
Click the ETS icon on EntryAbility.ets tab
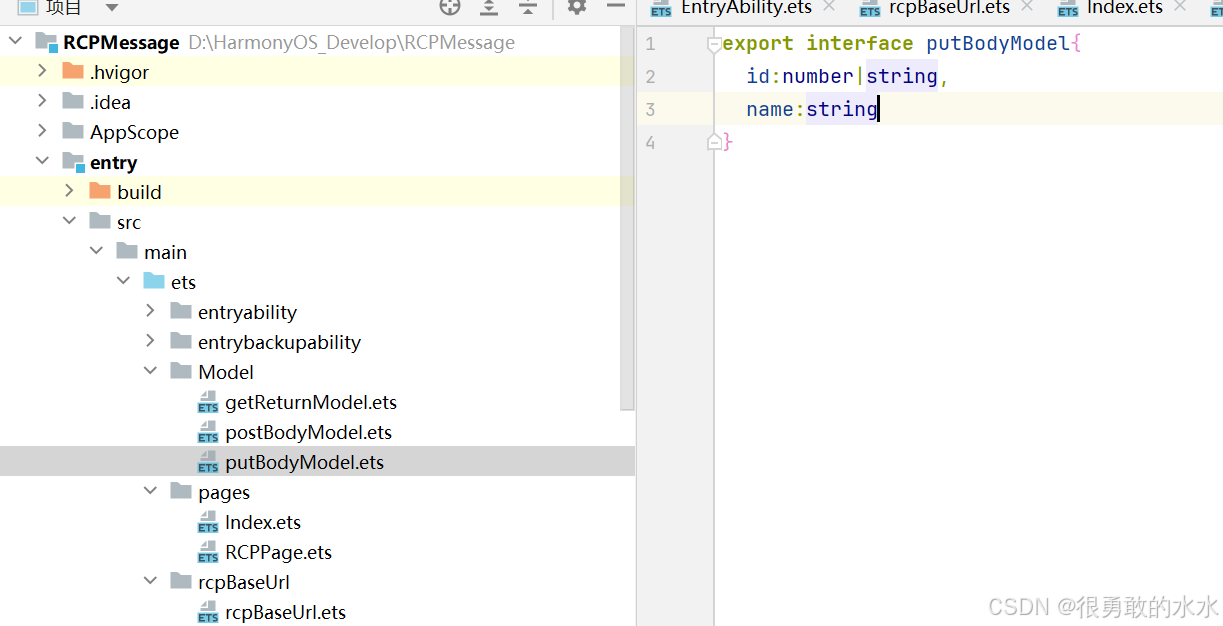pos(661,8)
